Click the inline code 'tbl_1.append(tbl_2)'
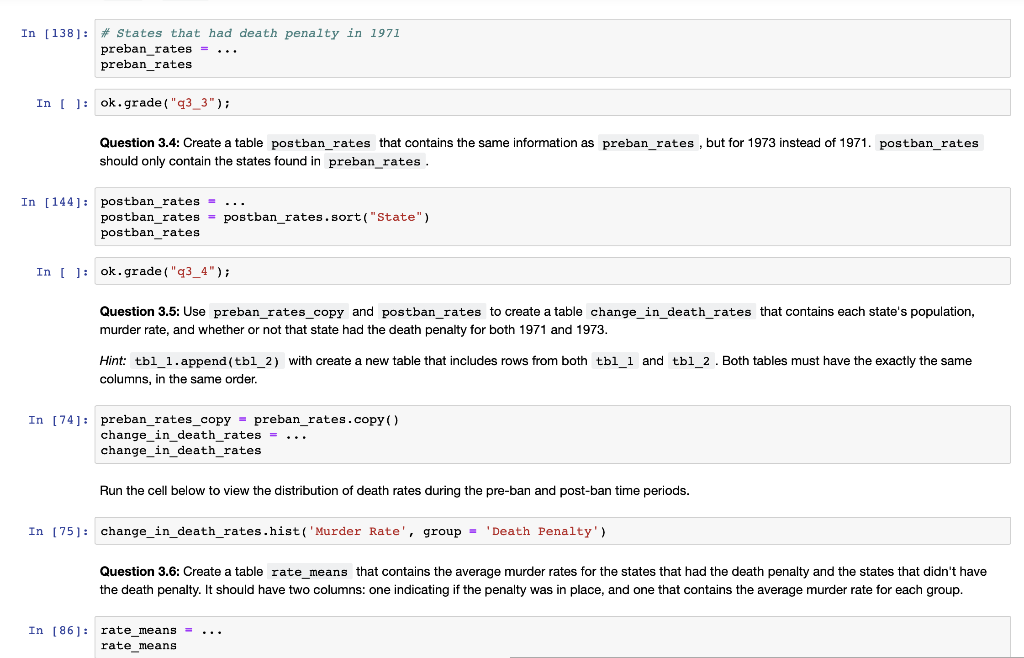1024x658 pixels. click(207, 361)
